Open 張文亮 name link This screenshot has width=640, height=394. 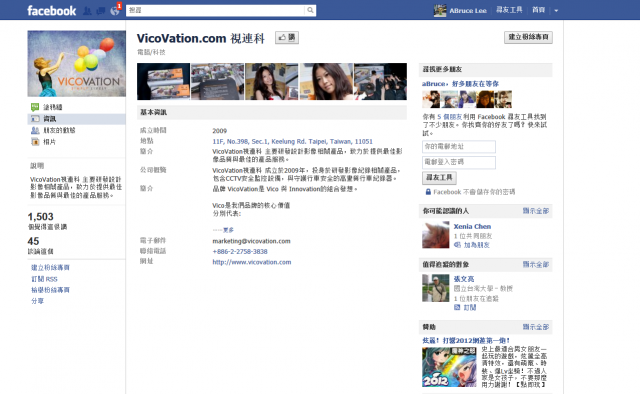point(464,279)
